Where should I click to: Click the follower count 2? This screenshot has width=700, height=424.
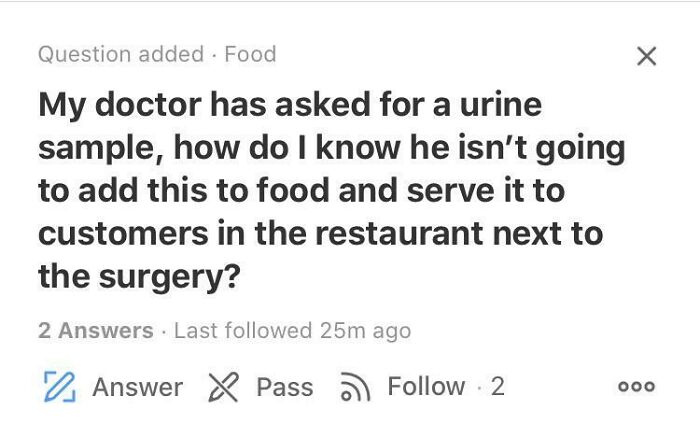point(498,386)
